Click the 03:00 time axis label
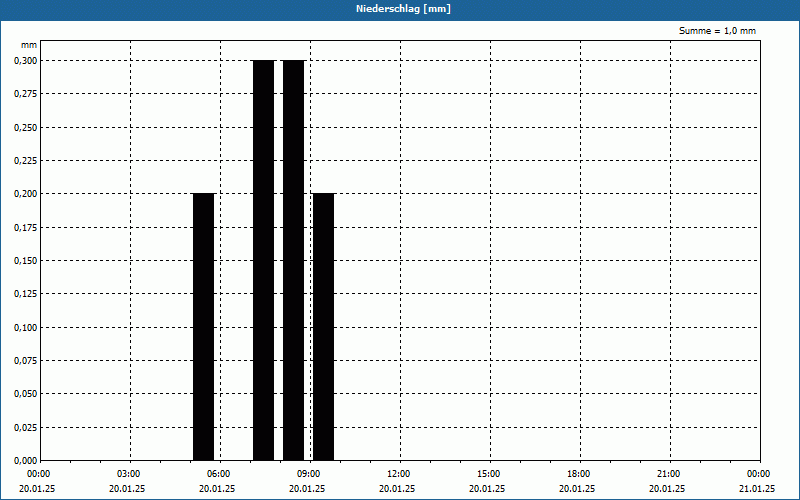The width and height of the screenshot is (800, 500). pyautogui.click(x=129, y=474)
